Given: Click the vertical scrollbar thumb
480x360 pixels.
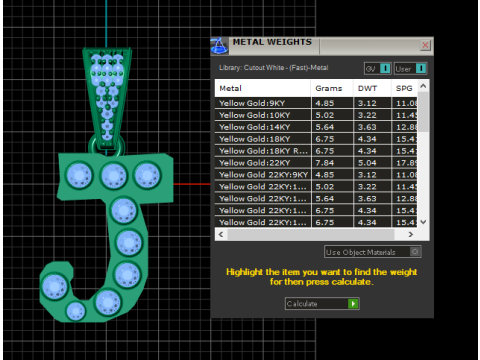Looking at the screenshot, I should point(423,112).
